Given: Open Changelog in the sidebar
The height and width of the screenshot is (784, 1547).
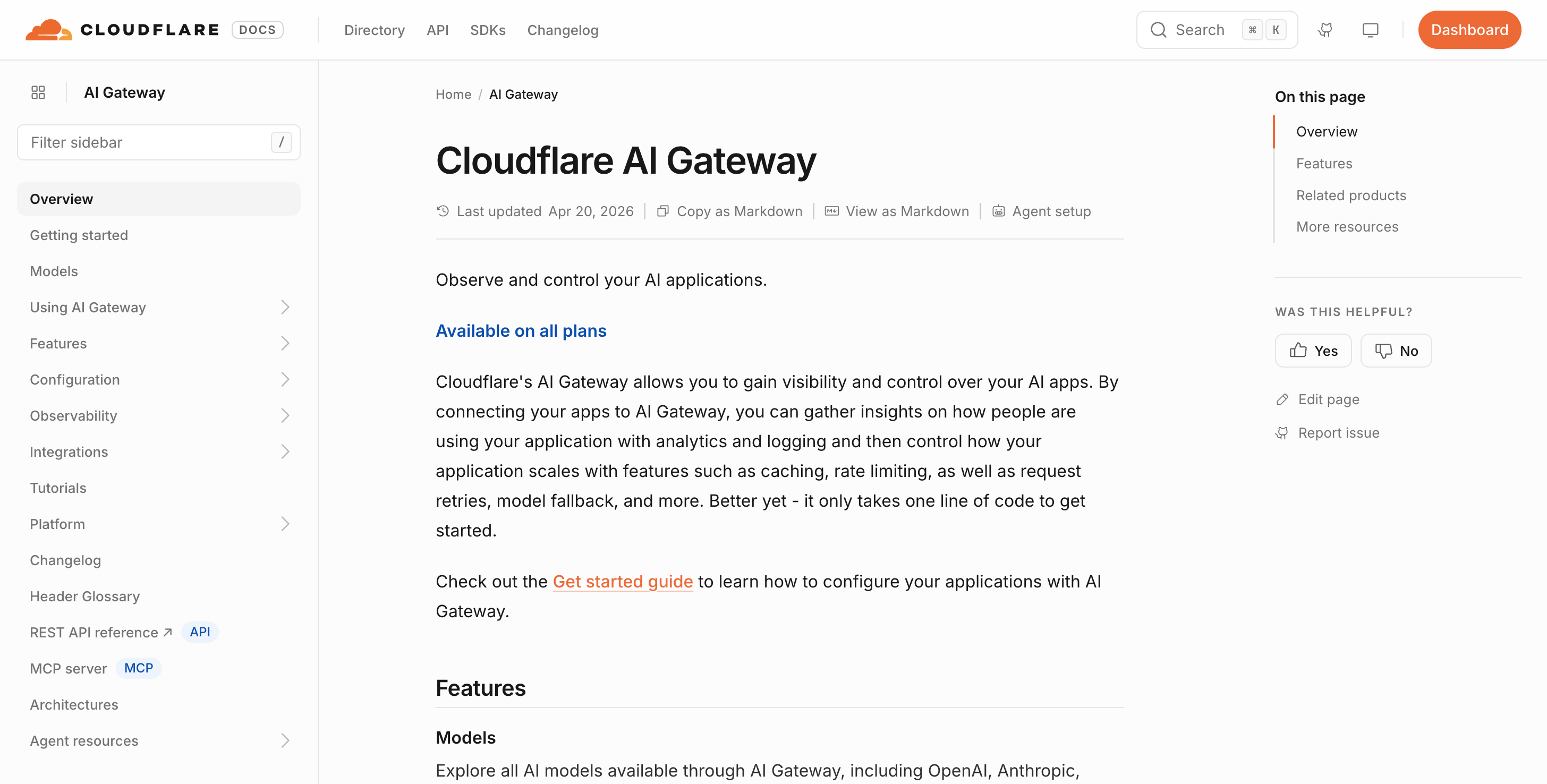Looking at the screenshot, I should pos(65,560).
